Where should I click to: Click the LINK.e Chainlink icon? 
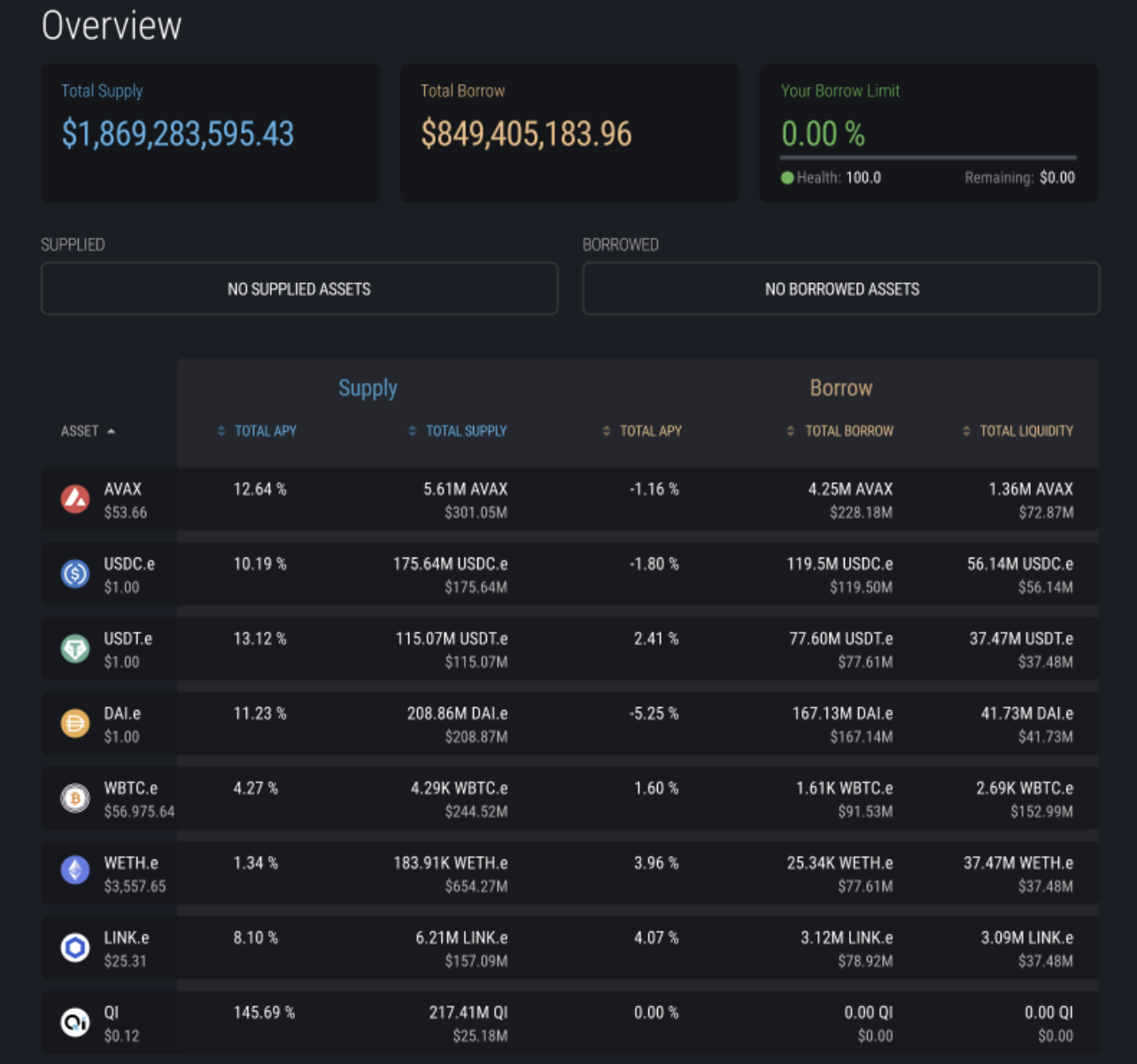pyautogui.click(x=75, y=947)
